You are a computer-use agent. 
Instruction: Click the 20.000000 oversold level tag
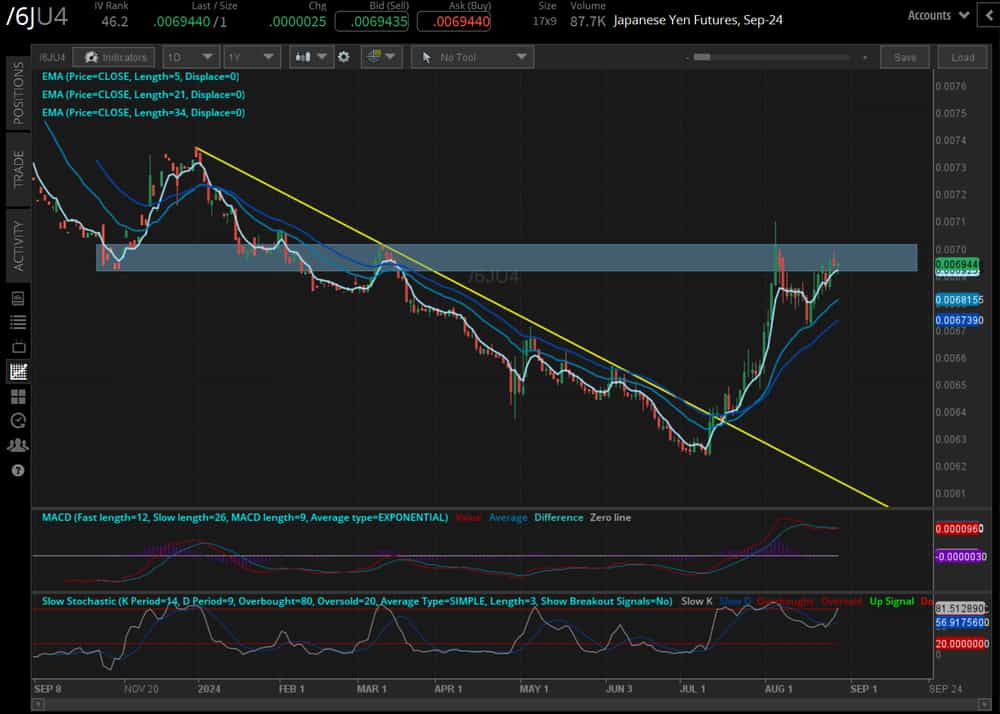pos(962,644)
